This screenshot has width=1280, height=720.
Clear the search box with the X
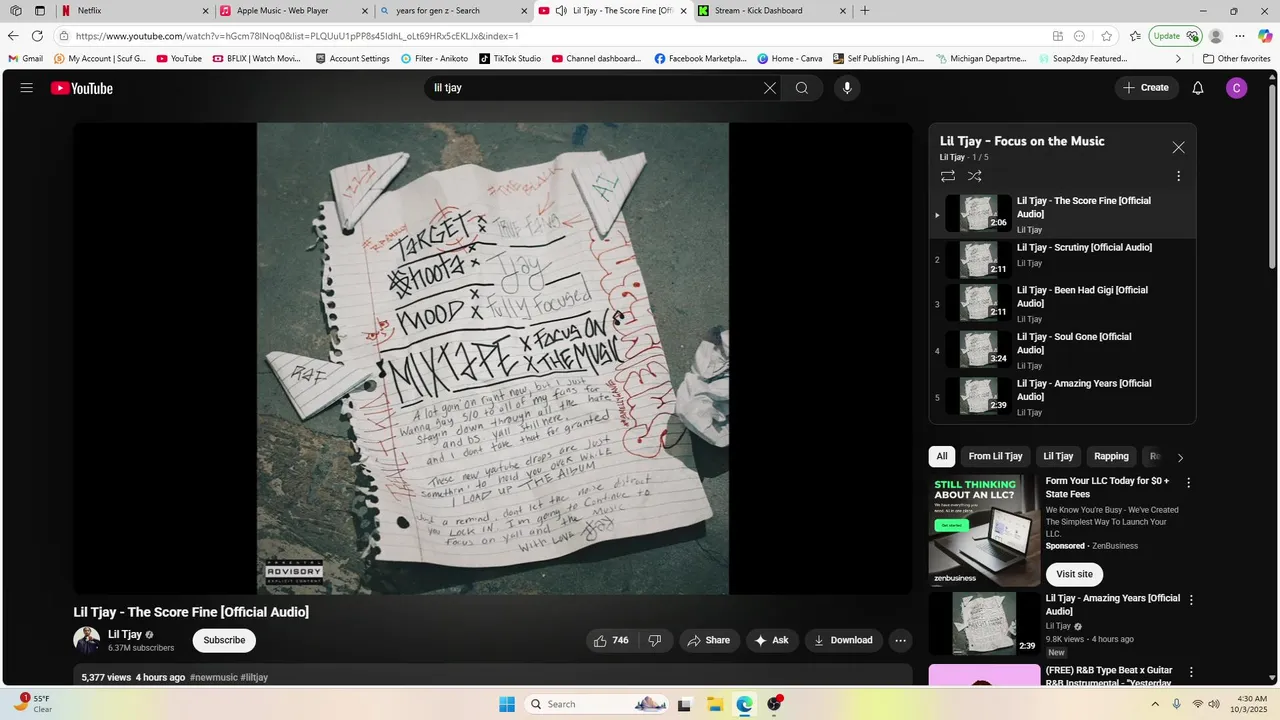click(x=769, y=88)
